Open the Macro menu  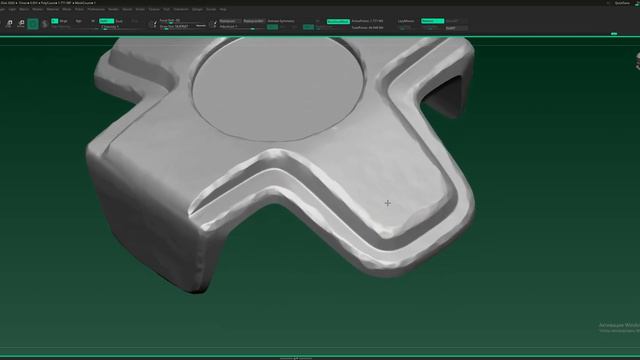point(24,9)
